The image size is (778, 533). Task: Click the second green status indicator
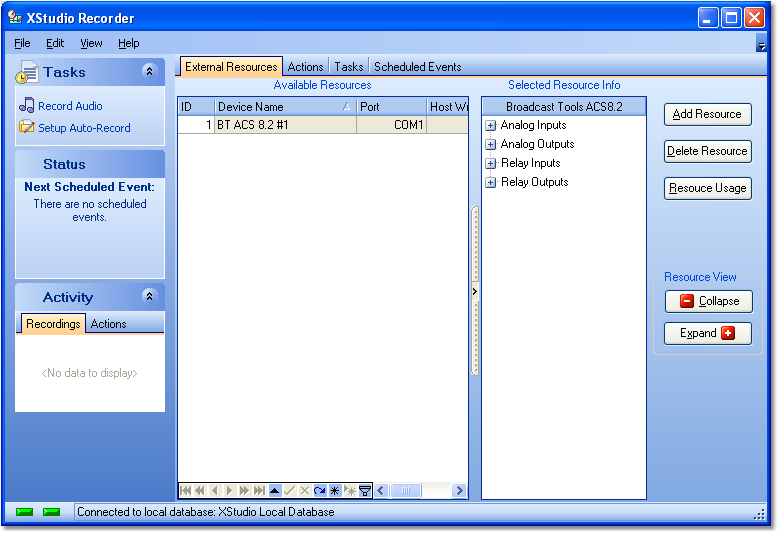click(x=51, y=512)
